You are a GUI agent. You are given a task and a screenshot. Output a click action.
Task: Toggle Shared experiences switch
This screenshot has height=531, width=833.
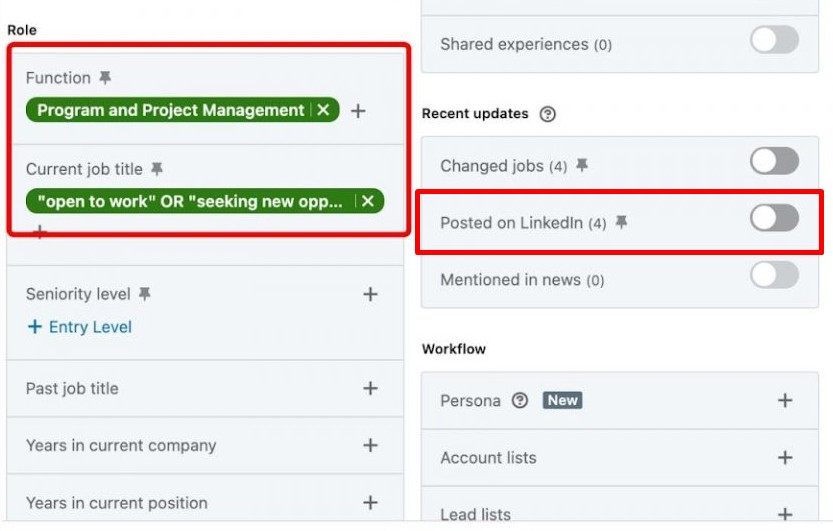[x=774, y=40]
